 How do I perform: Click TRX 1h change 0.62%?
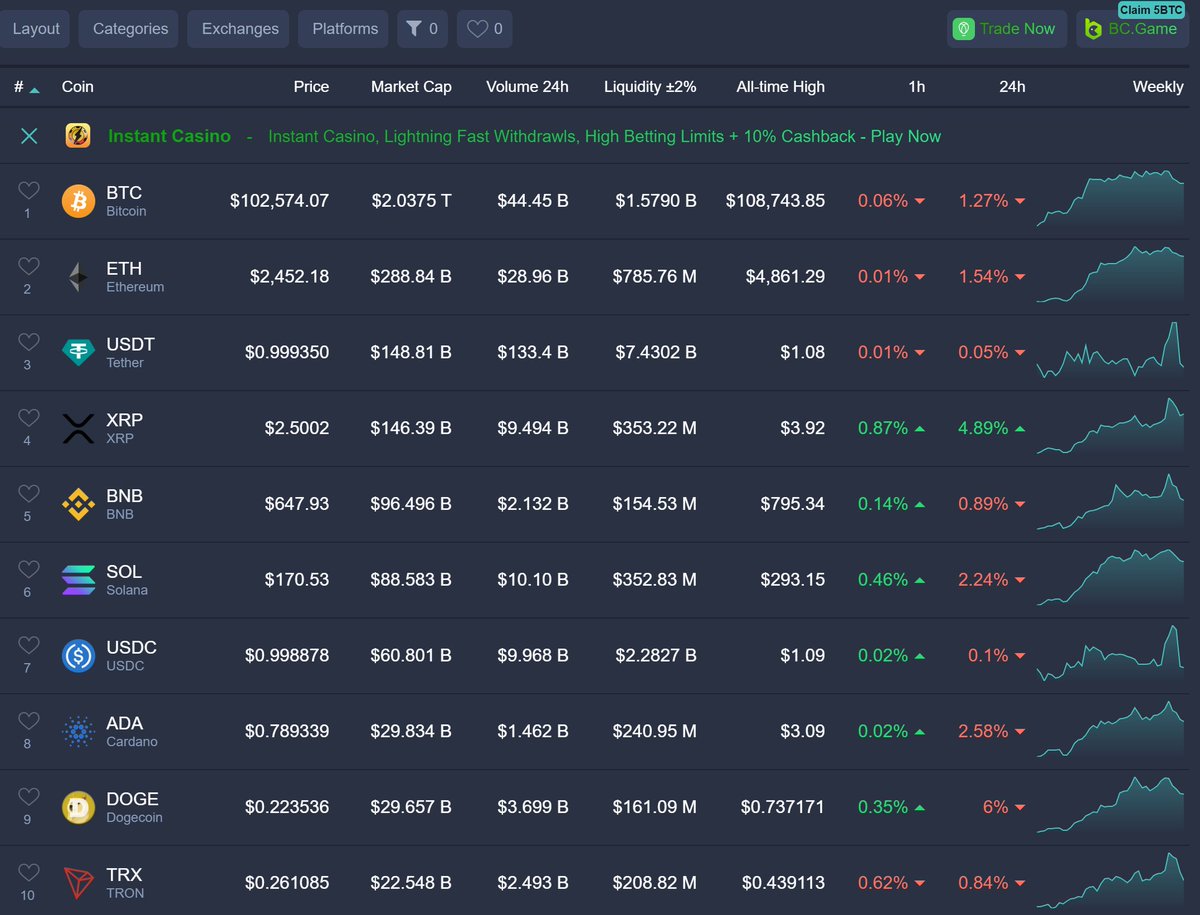(891, 883)
